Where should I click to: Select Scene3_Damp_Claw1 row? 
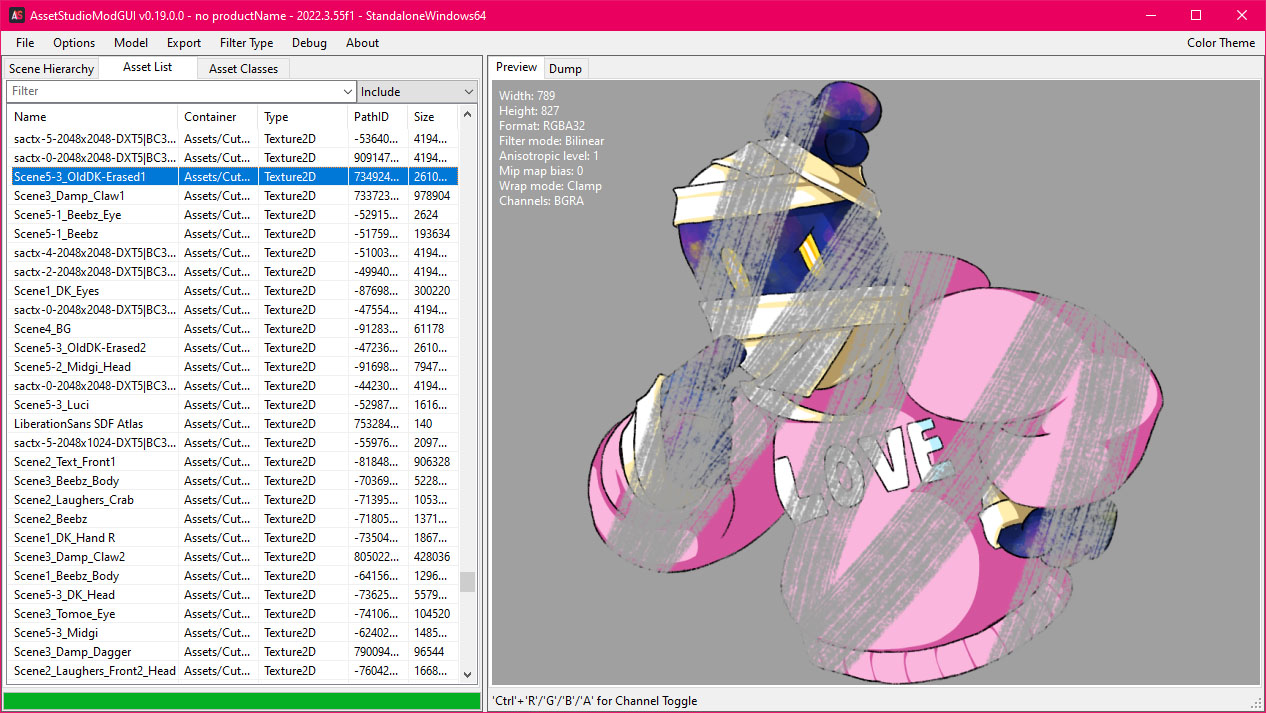234,196
